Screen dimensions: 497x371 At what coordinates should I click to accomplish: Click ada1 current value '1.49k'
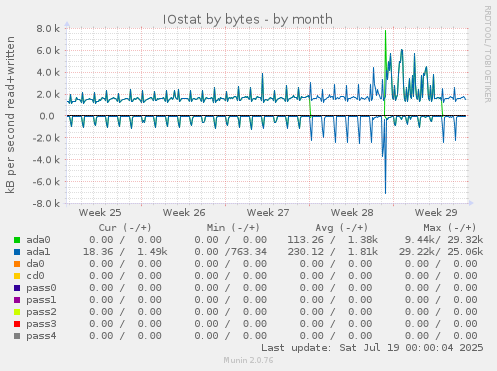(152, 252)
